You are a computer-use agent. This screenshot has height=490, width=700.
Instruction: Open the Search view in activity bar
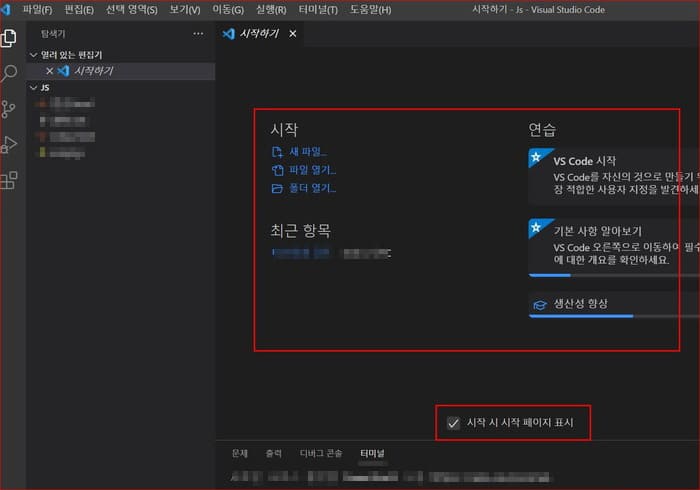point(9,73)
